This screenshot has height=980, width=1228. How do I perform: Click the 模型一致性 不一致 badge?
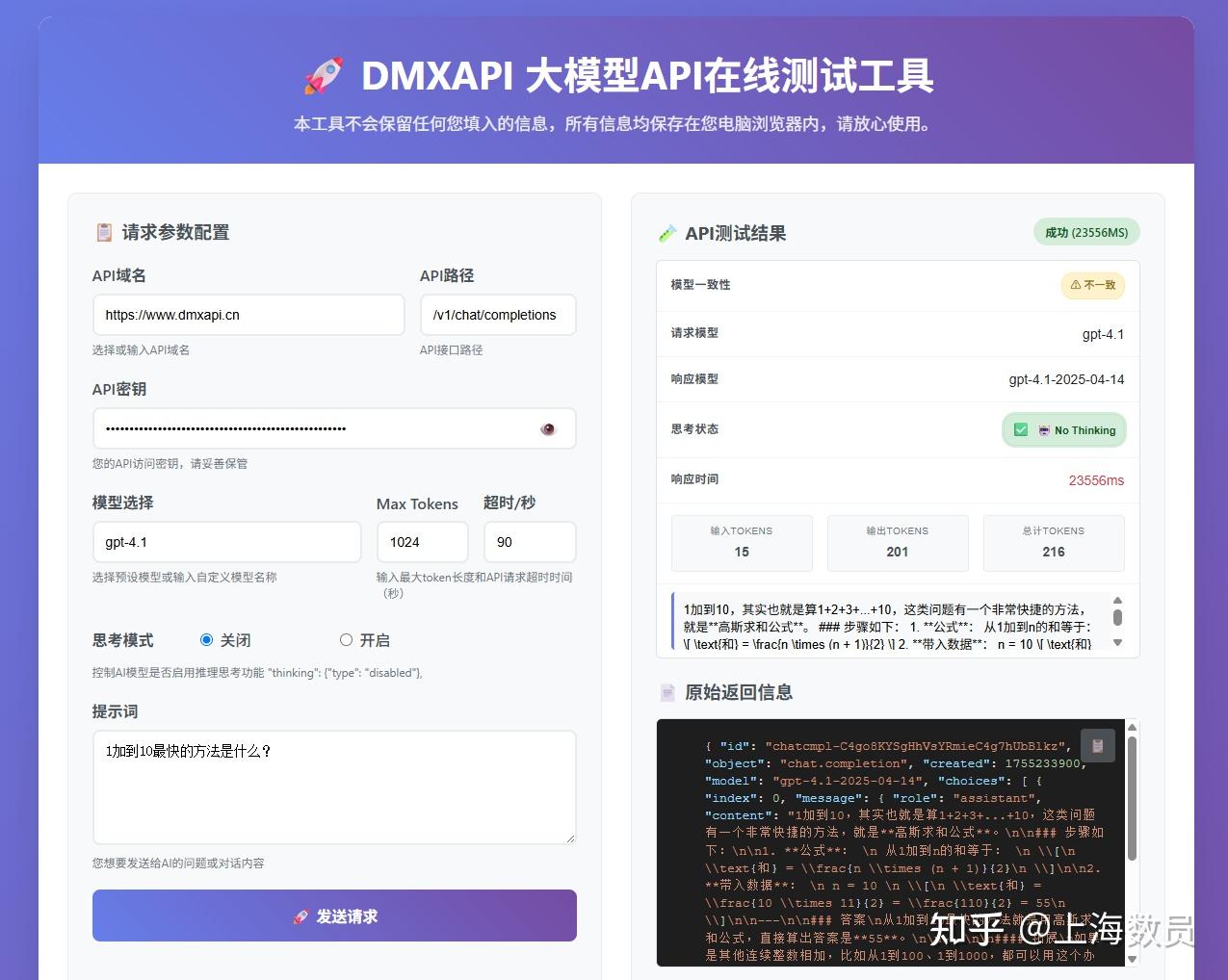[x=1092, y=285]
